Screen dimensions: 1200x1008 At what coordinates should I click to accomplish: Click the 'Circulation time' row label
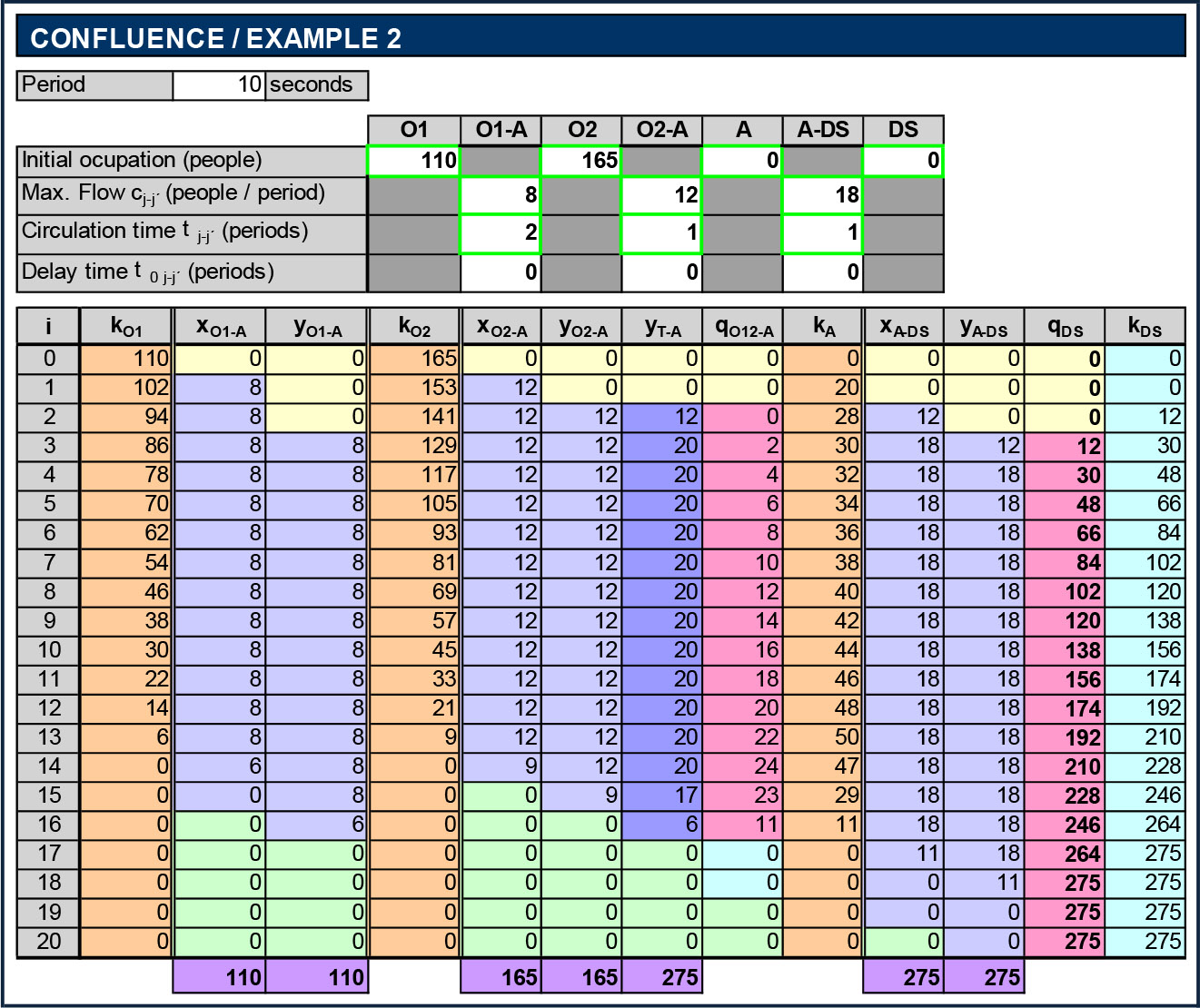tap(192, 233)
